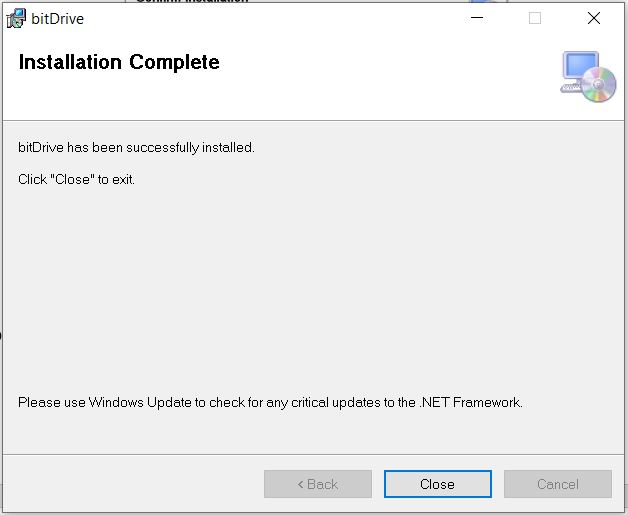The image size is (628, 515).
Task: Click the Installation Complete heading
Action: tap(119, 62)
